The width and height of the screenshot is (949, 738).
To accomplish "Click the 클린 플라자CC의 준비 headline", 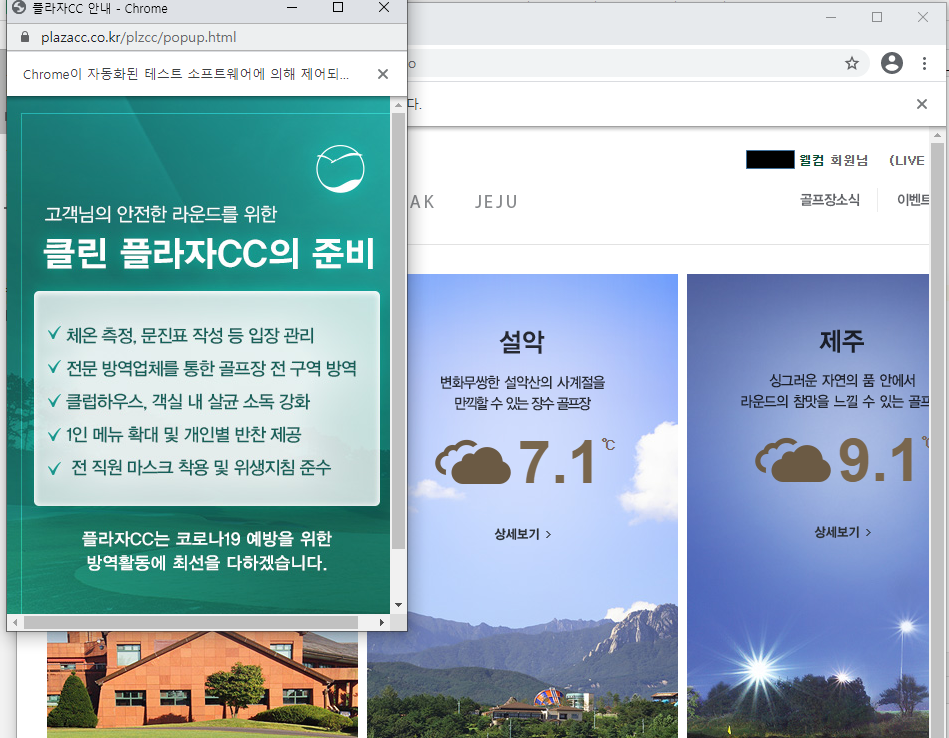I will tap(209, 253).
